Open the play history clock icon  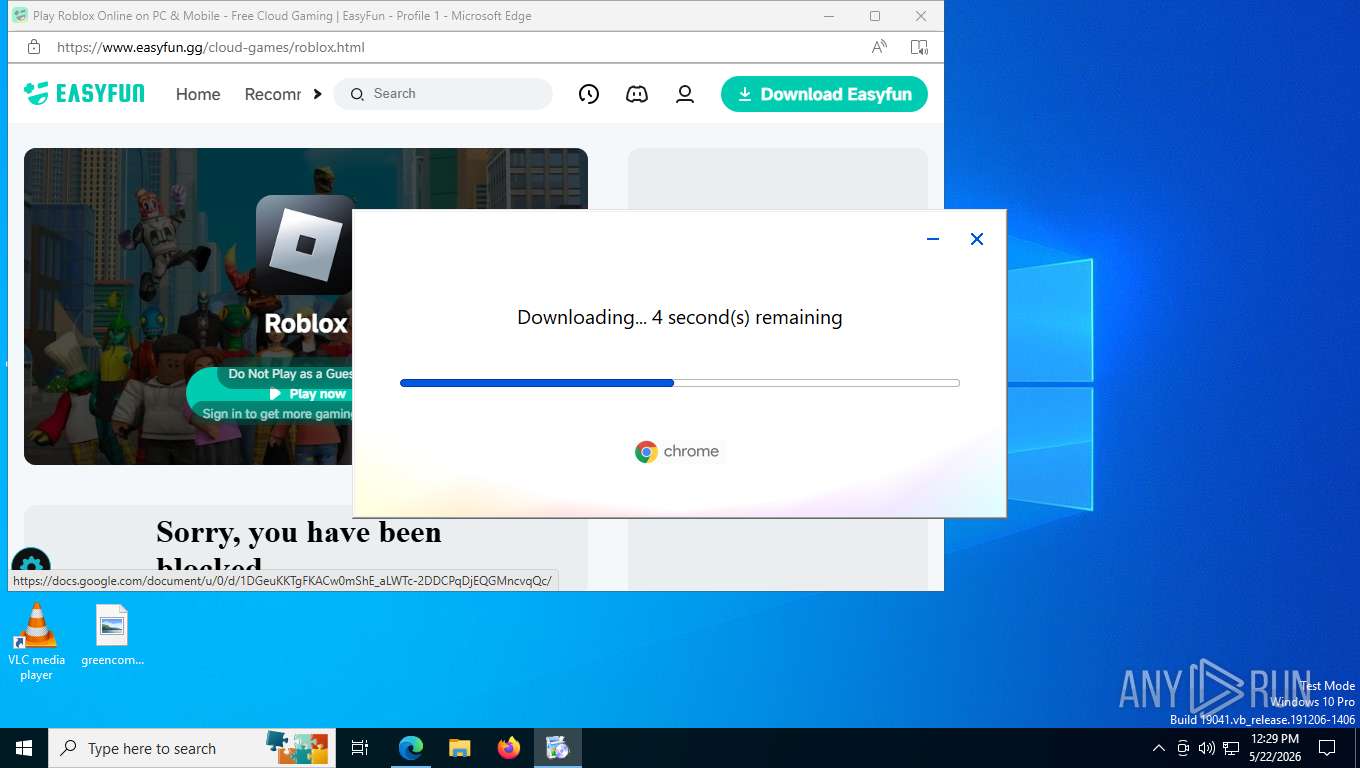click(589, 94)
